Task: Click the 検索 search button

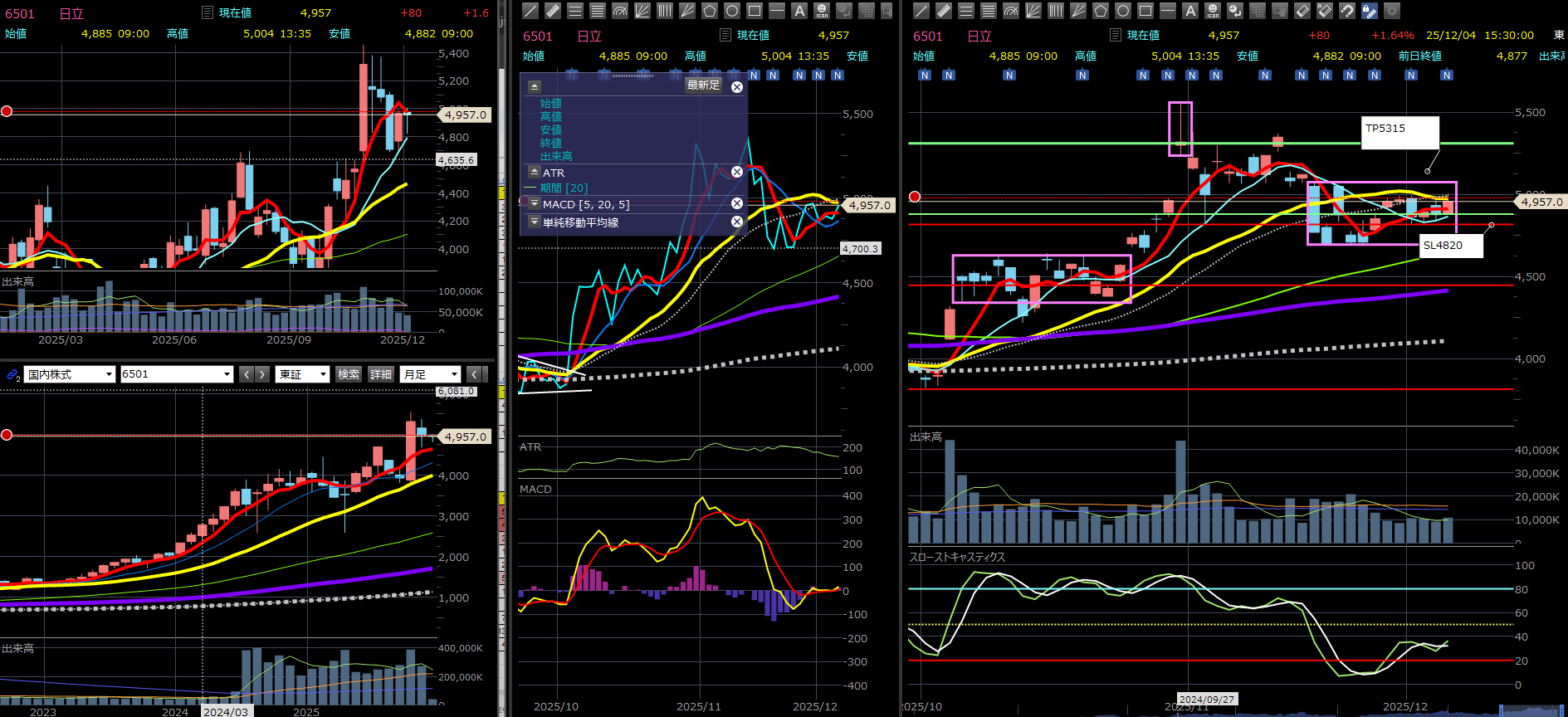Action: click(x=349, y=374)
